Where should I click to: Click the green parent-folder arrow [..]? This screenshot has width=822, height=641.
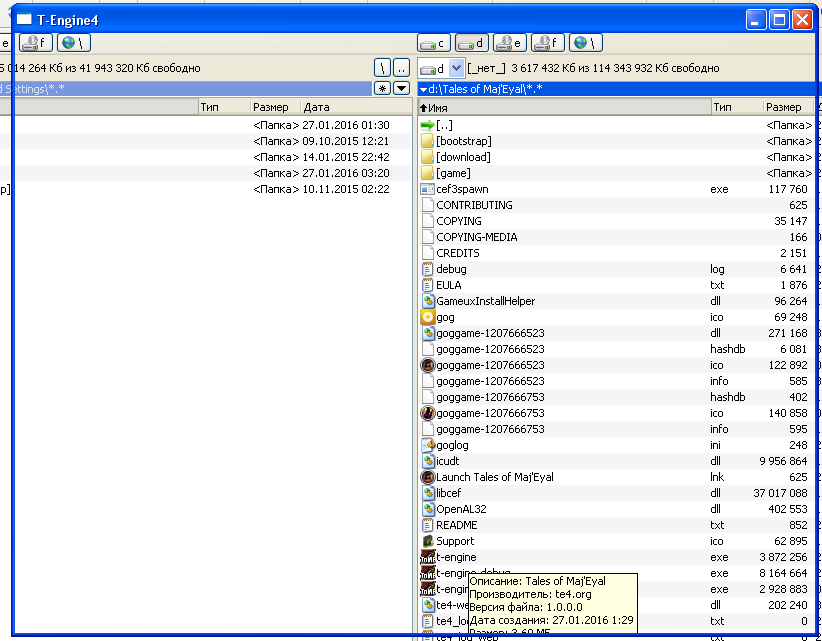(x=428, y=125)
